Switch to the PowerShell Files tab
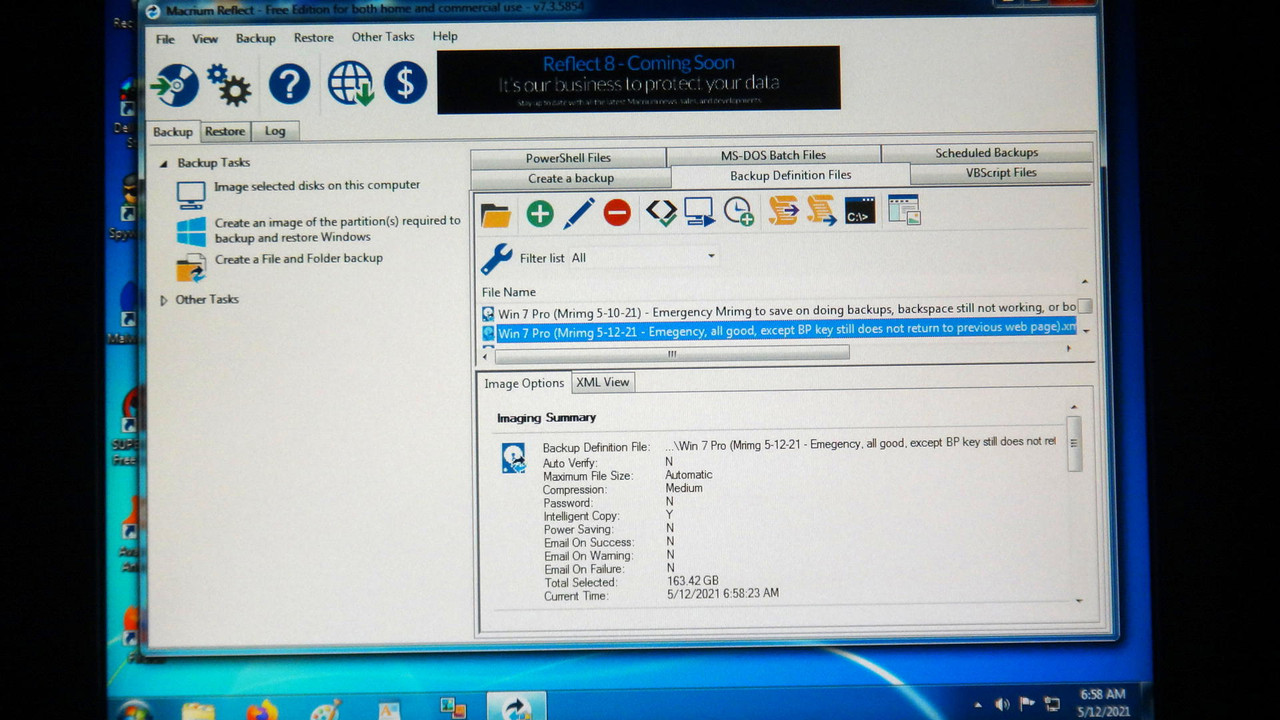This screenshot has width=1280, height=720. tap(568, 158)
